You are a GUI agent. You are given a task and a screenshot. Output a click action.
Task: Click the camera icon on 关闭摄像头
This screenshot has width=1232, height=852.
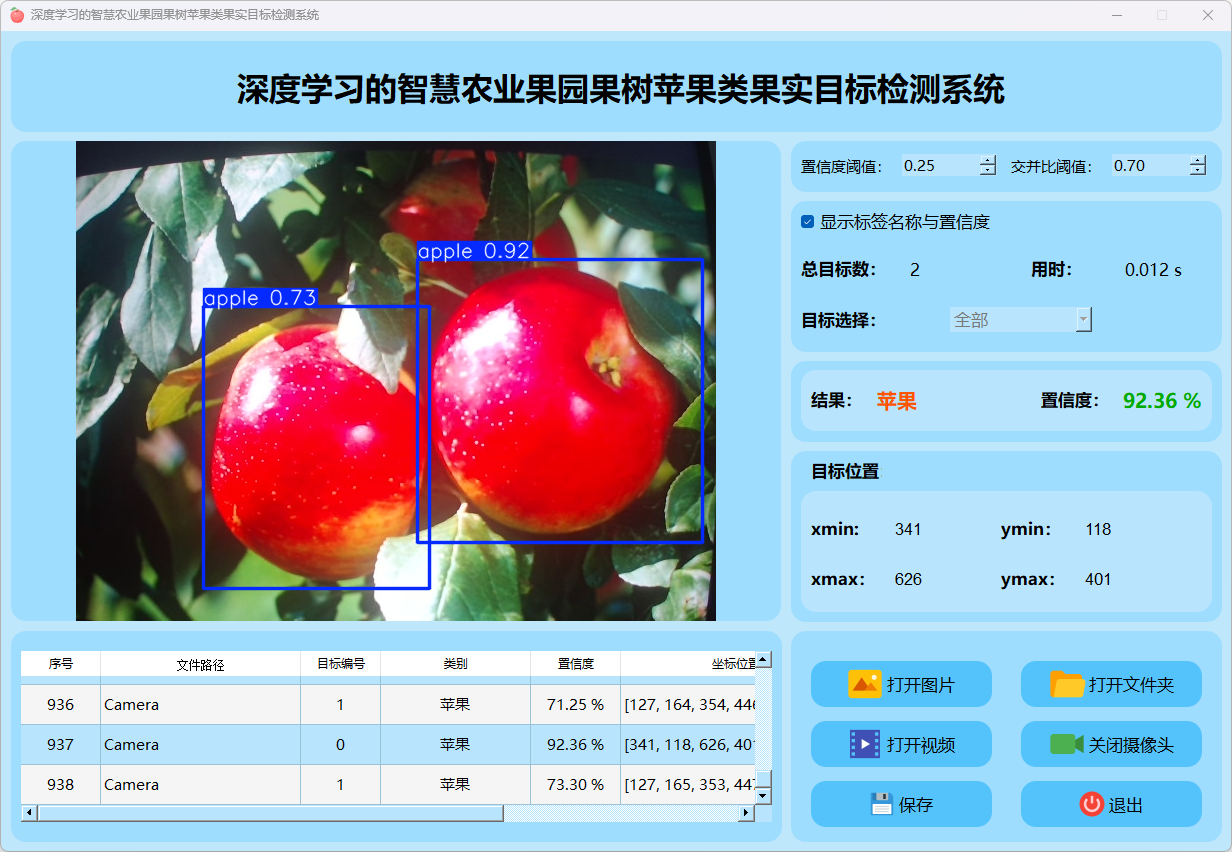pos(1067,744)
